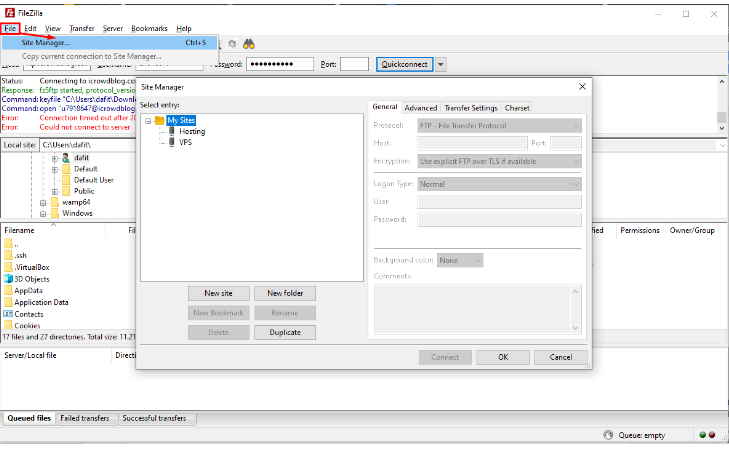Select Default User folder in local tree
This screenshot has height=451, width=729.
(93, 180)
